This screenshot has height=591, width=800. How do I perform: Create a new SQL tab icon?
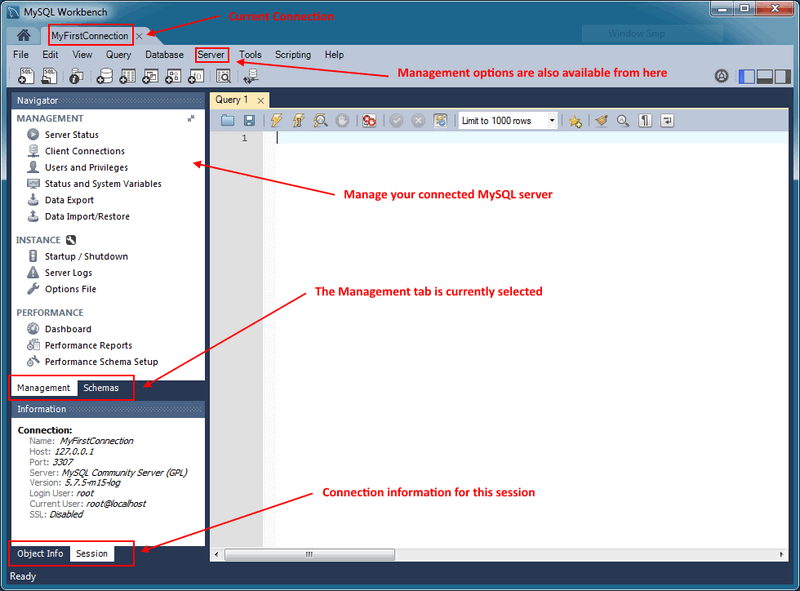(26, 76)
